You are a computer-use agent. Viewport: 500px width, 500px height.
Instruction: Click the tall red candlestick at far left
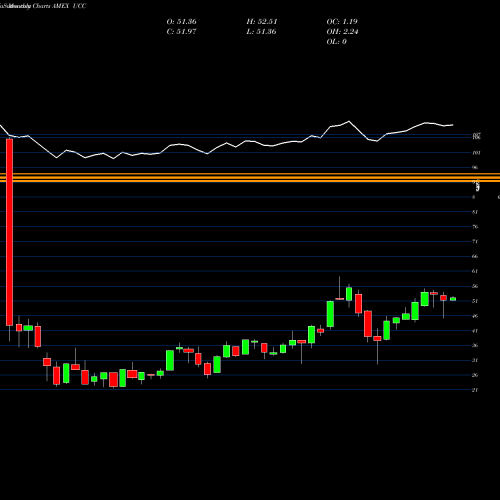[x=9, y=232]
